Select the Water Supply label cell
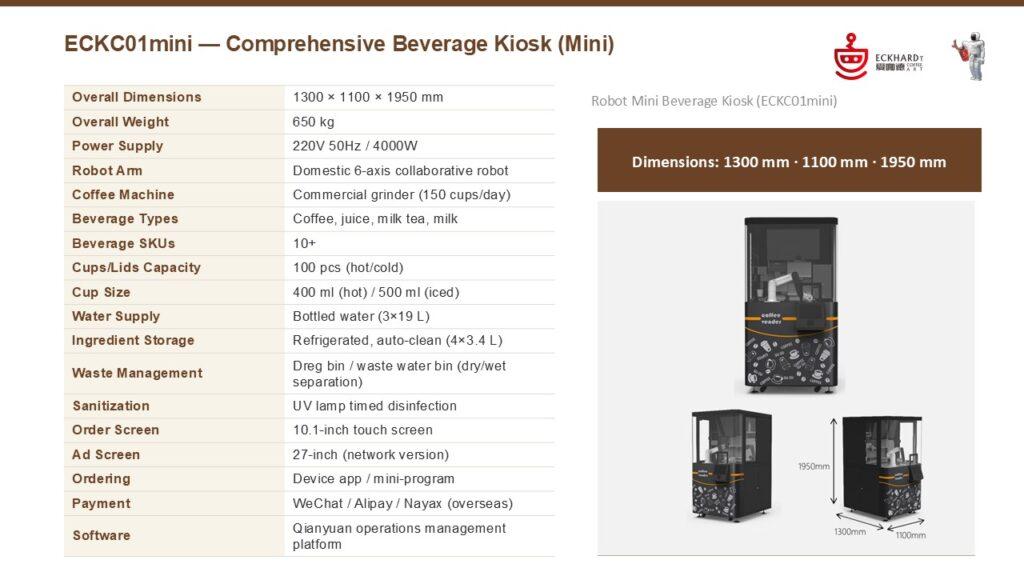Viewport: 1024px width, 576px height. [x=174, y=316]
